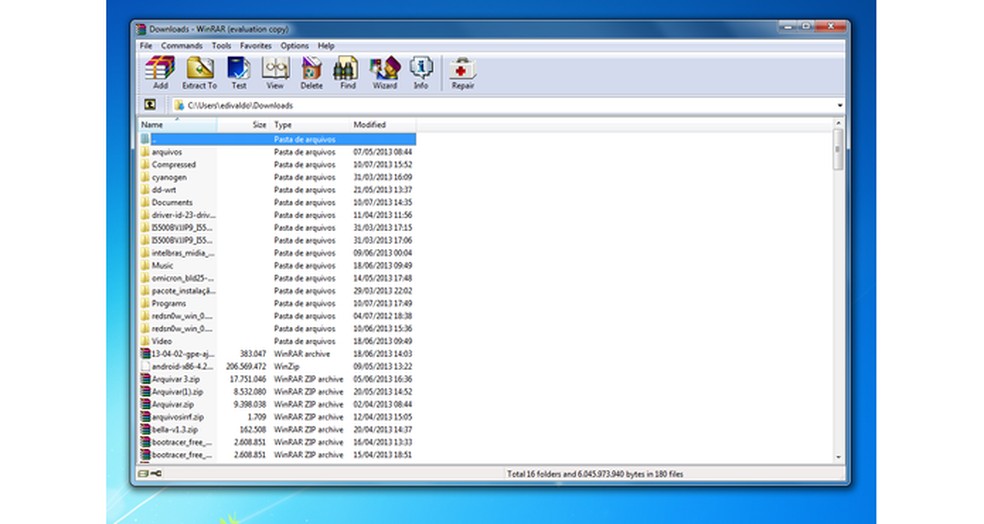This screenshot has height=524, width=984.
Task: Click file icon of android-x86-4.2
Action: coord(145,366)
